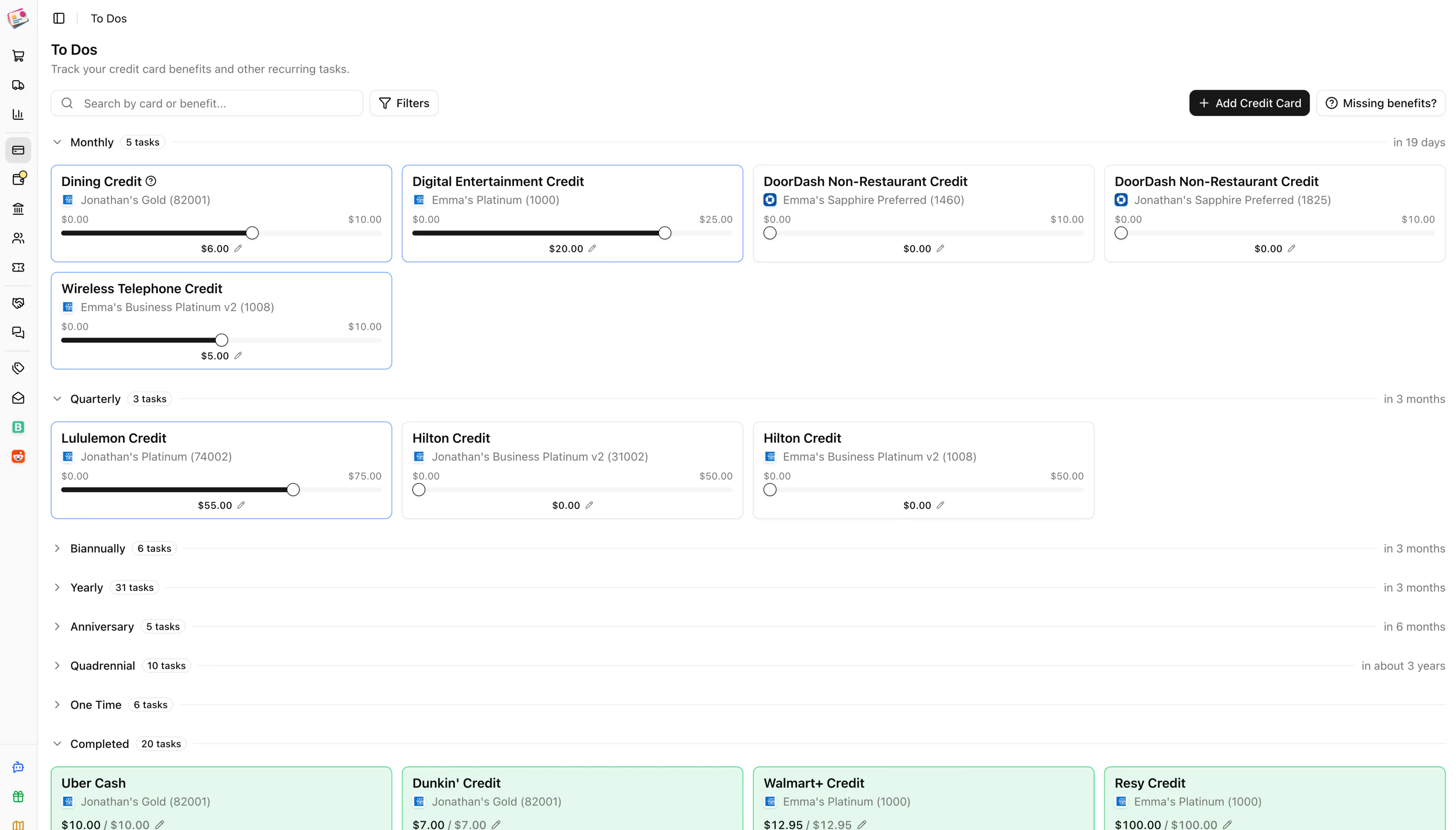Edit the $20.00 Digital Entertainment amount pencil

tap(592, 249)
